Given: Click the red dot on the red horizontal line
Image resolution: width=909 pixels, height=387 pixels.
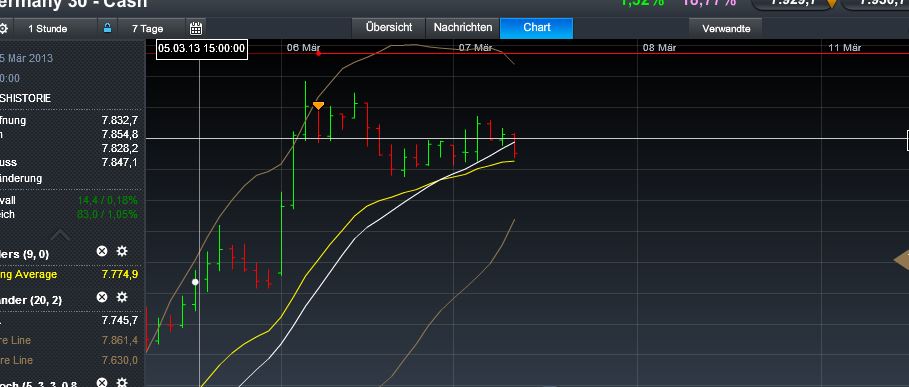Looking at the screenshot, I should [318, 53].
